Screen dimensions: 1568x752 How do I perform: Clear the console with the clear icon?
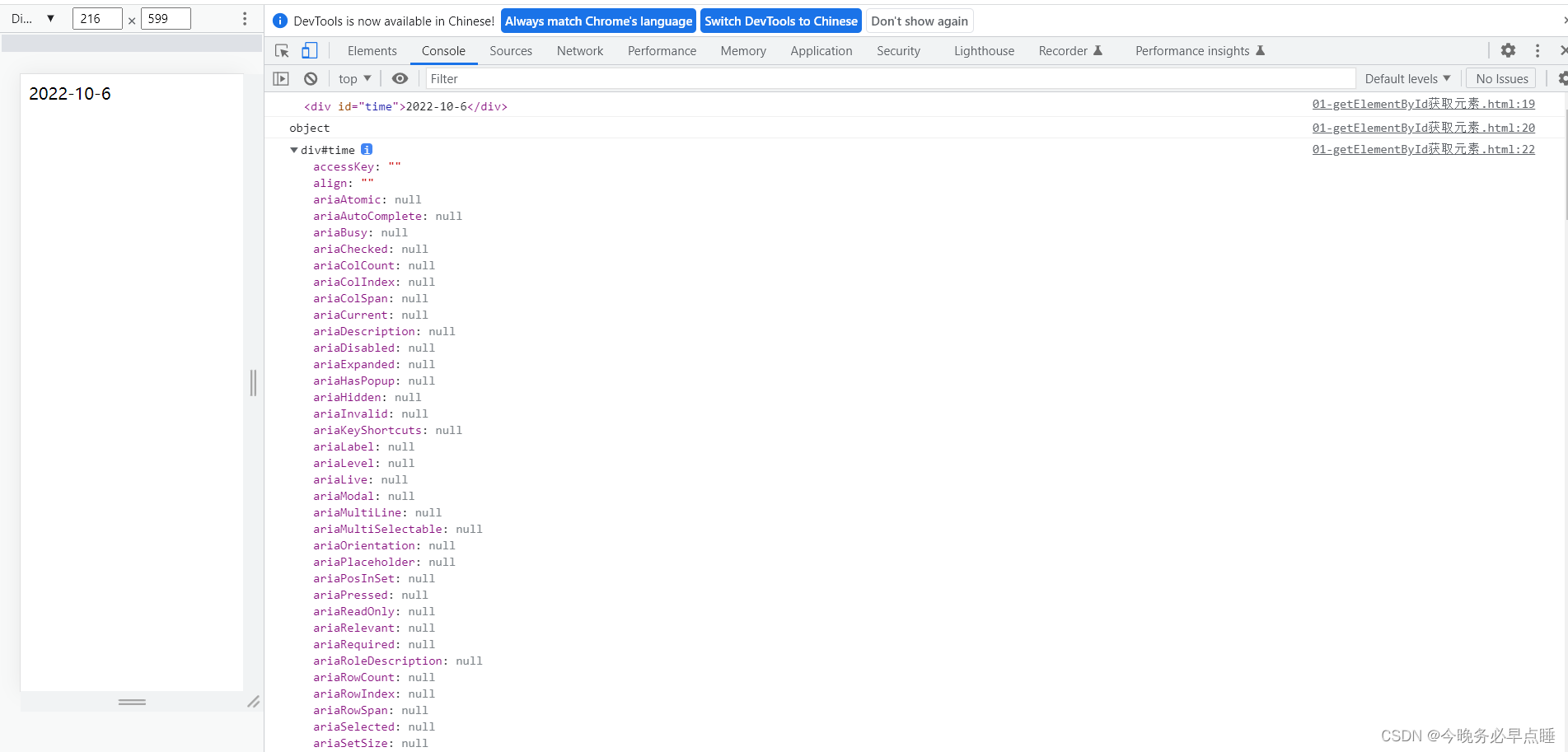coord(311,78)
